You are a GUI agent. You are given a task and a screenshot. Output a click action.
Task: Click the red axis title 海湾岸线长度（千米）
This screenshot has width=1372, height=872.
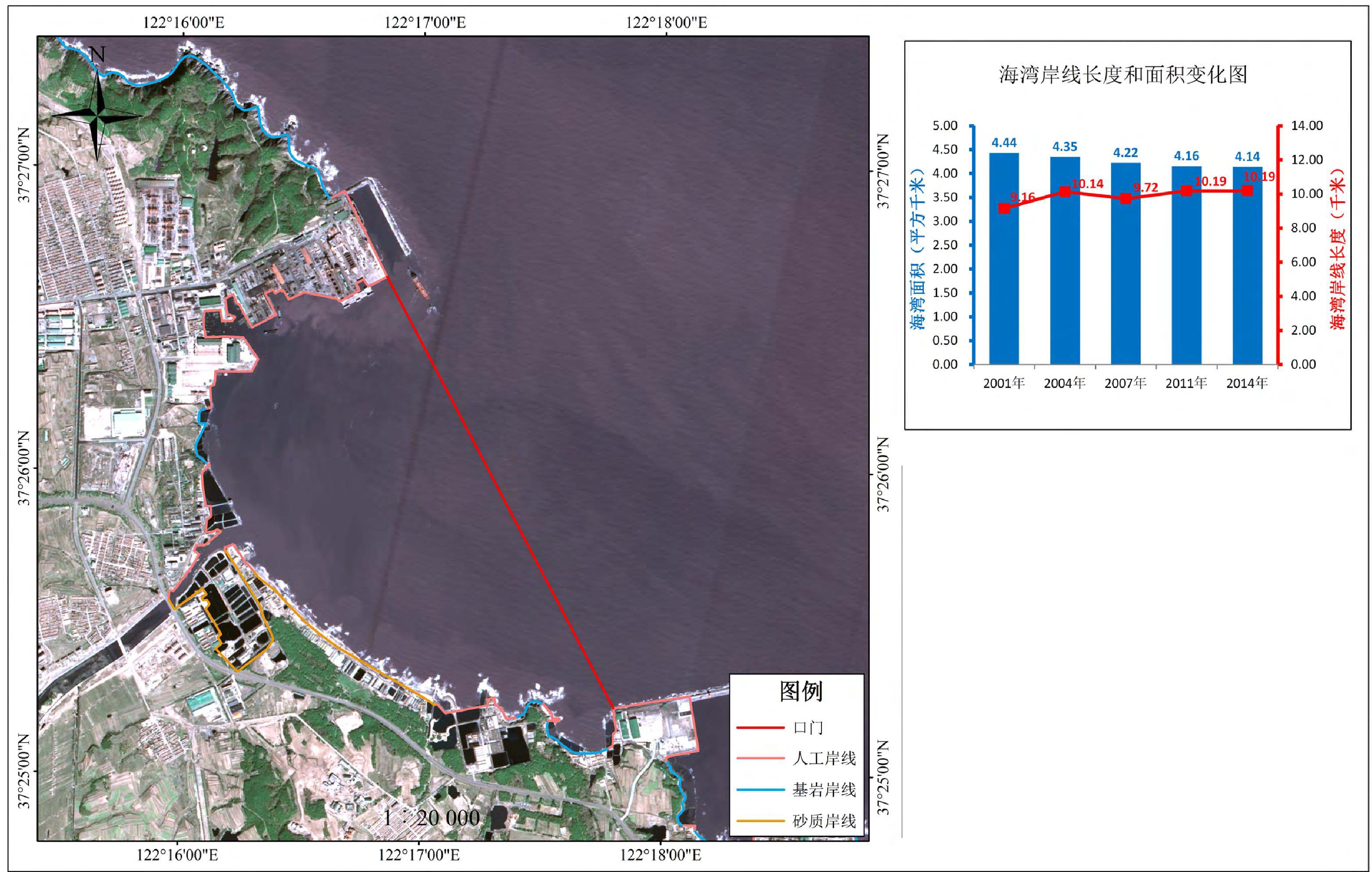1337,249
